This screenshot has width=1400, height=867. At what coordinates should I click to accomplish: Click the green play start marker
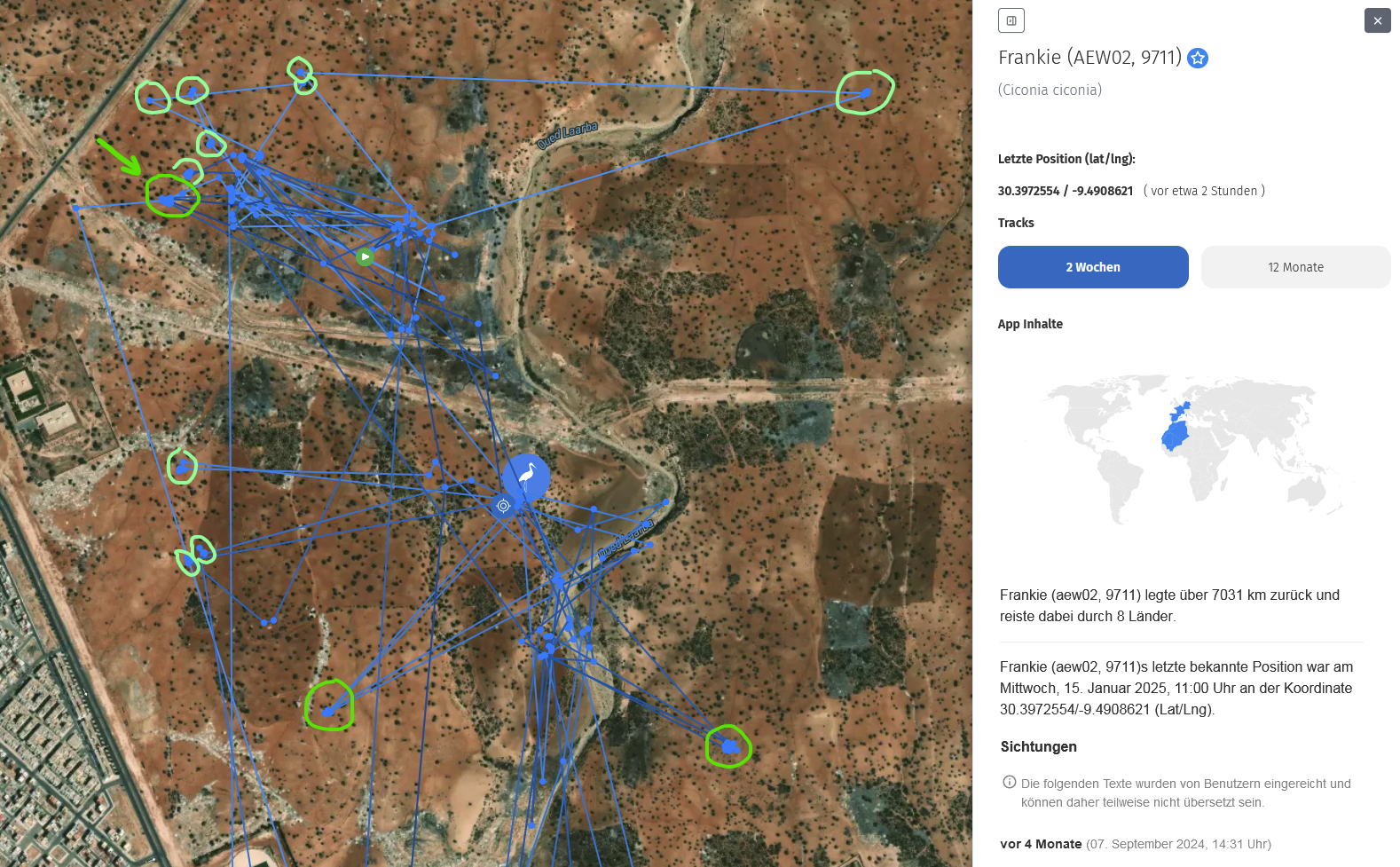365,256
